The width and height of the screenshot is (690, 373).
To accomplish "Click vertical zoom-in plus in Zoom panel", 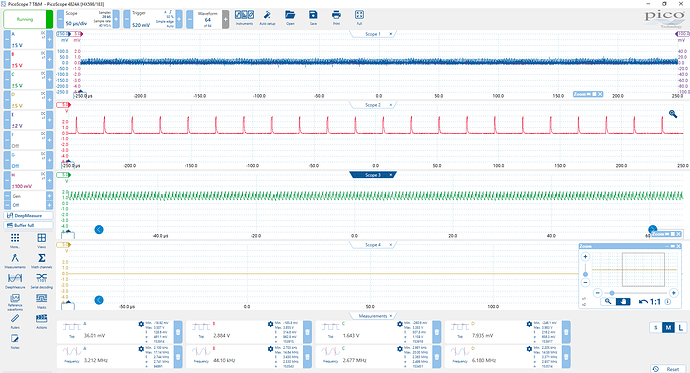I will pyautogui.click(x=585, y=257).
